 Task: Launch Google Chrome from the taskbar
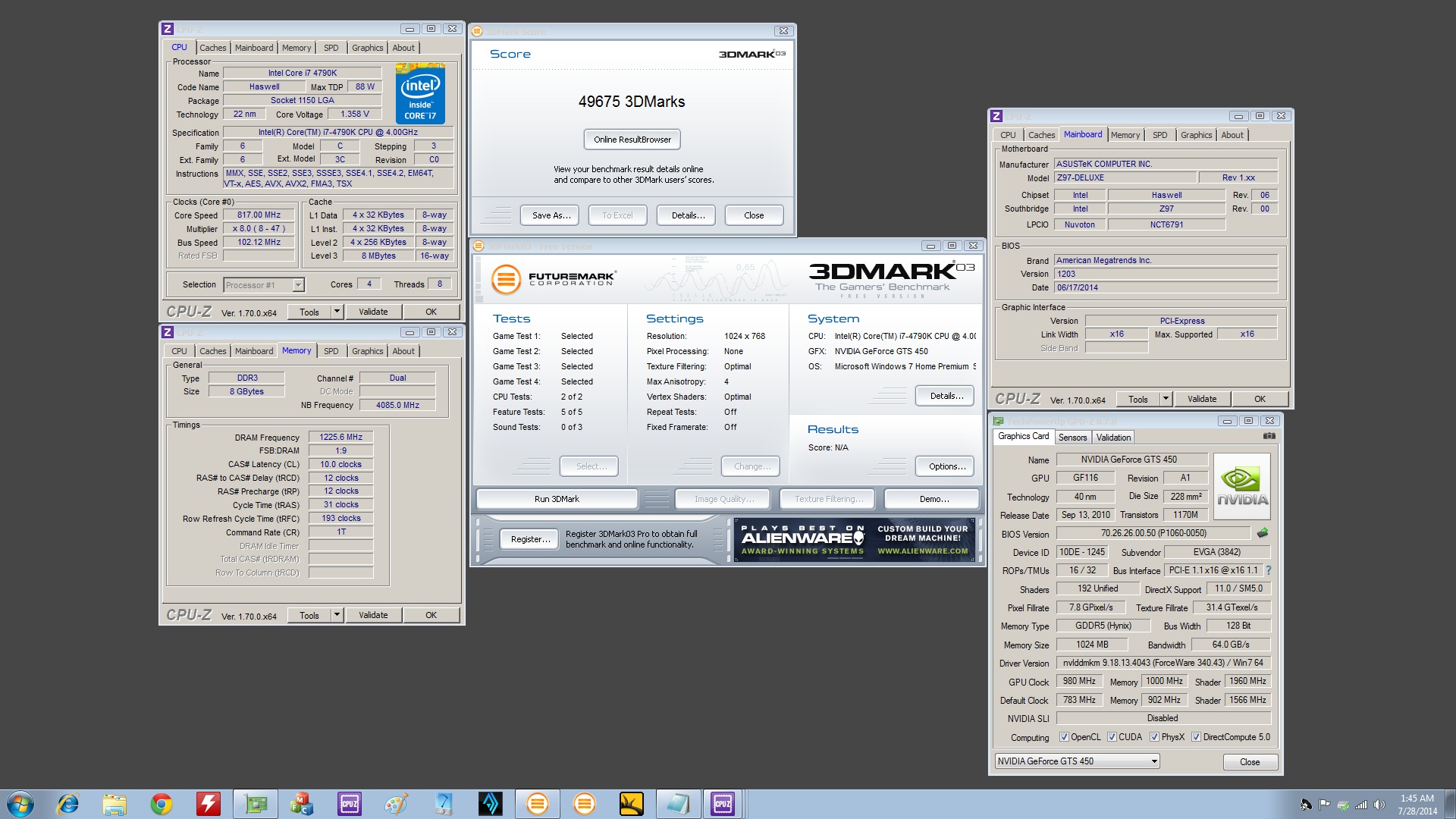[162, 803]
